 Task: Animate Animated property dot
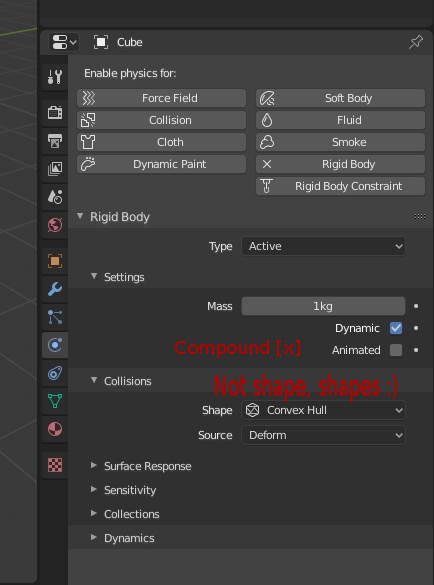(x=416, y=350)
